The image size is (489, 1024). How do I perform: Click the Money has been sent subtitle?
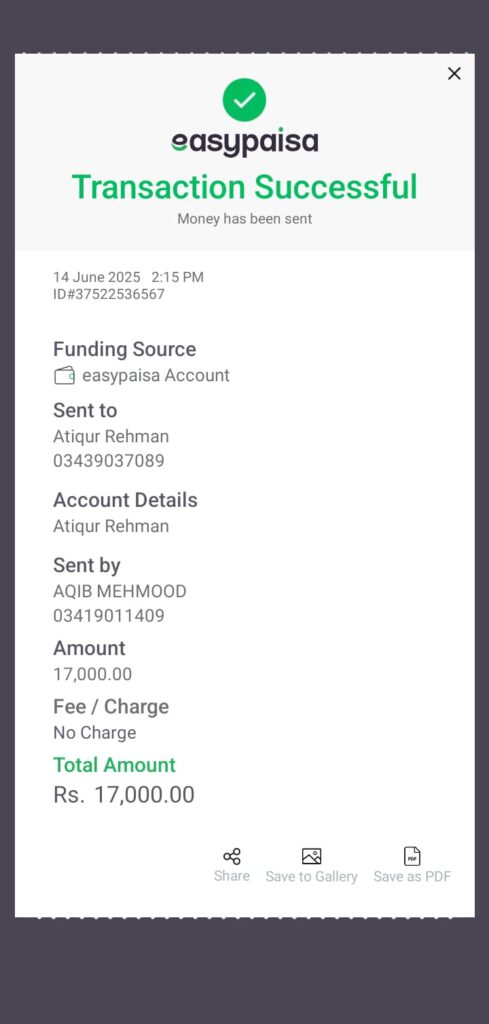point(245,219)
